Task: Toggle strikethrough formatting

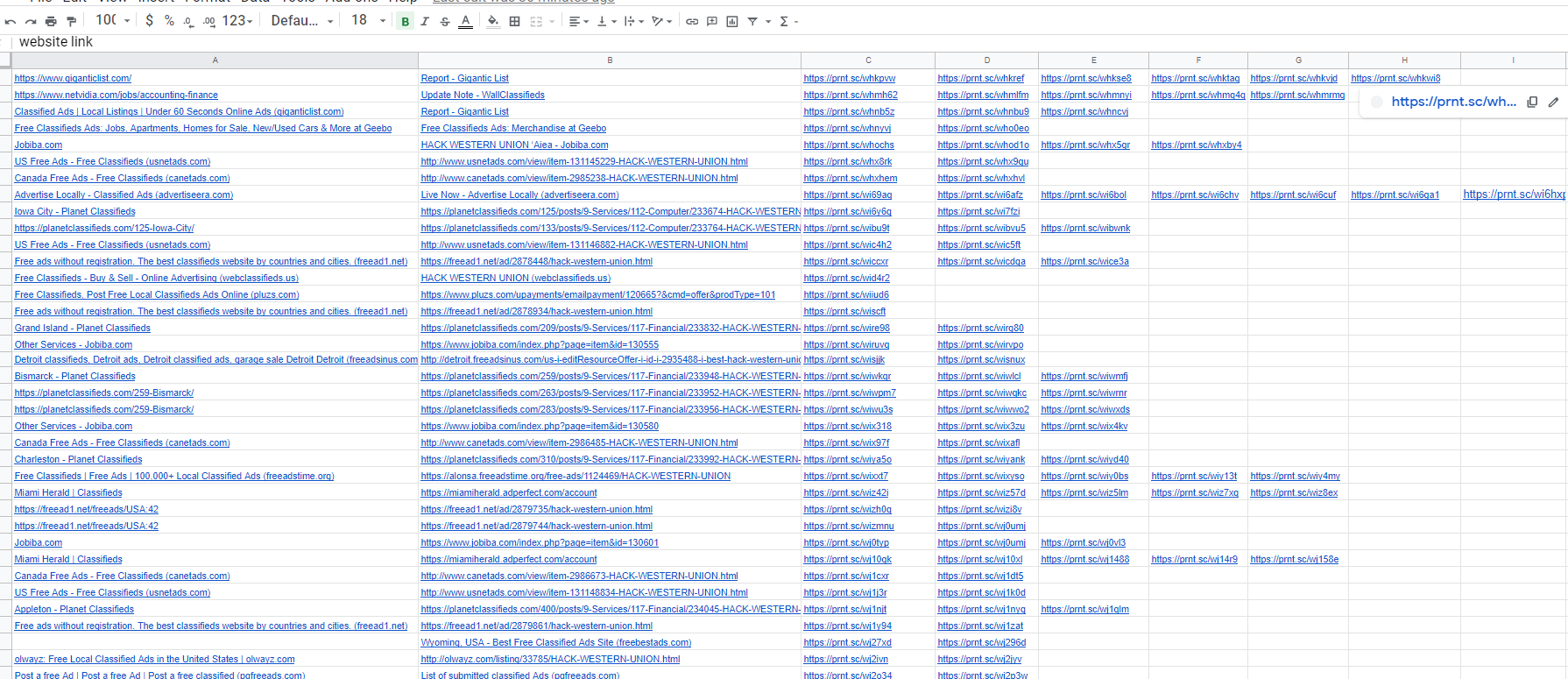Action: click(445, 21)
